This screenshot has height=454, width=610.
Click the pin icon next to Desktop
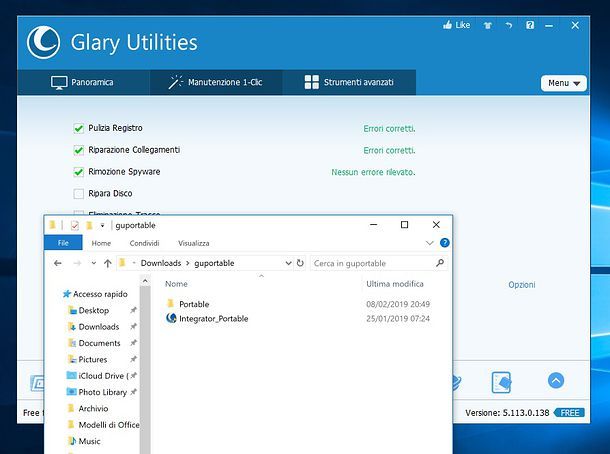click(x=133, y=310)
